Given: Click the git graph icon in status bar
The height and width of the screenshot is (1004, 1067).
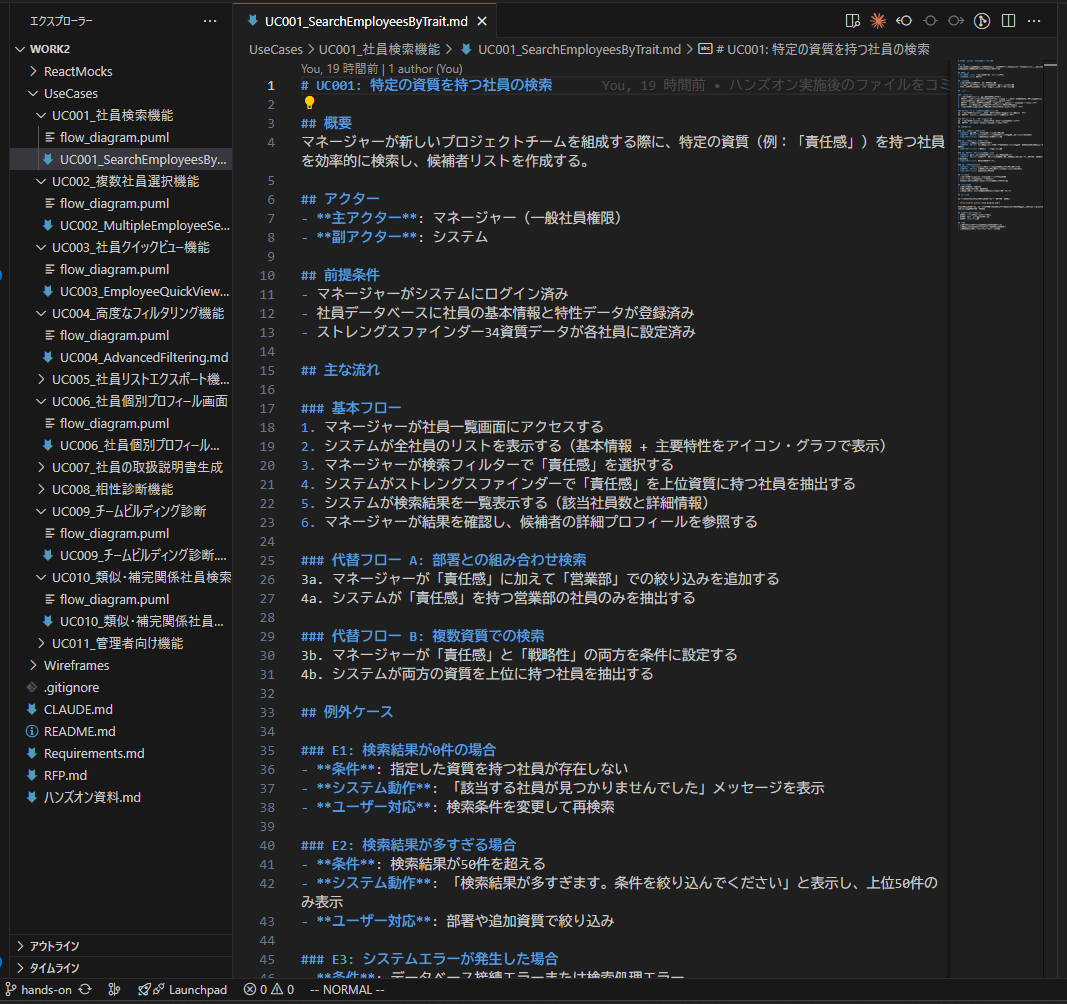Looking at the screenshot, I should (114, 990).
